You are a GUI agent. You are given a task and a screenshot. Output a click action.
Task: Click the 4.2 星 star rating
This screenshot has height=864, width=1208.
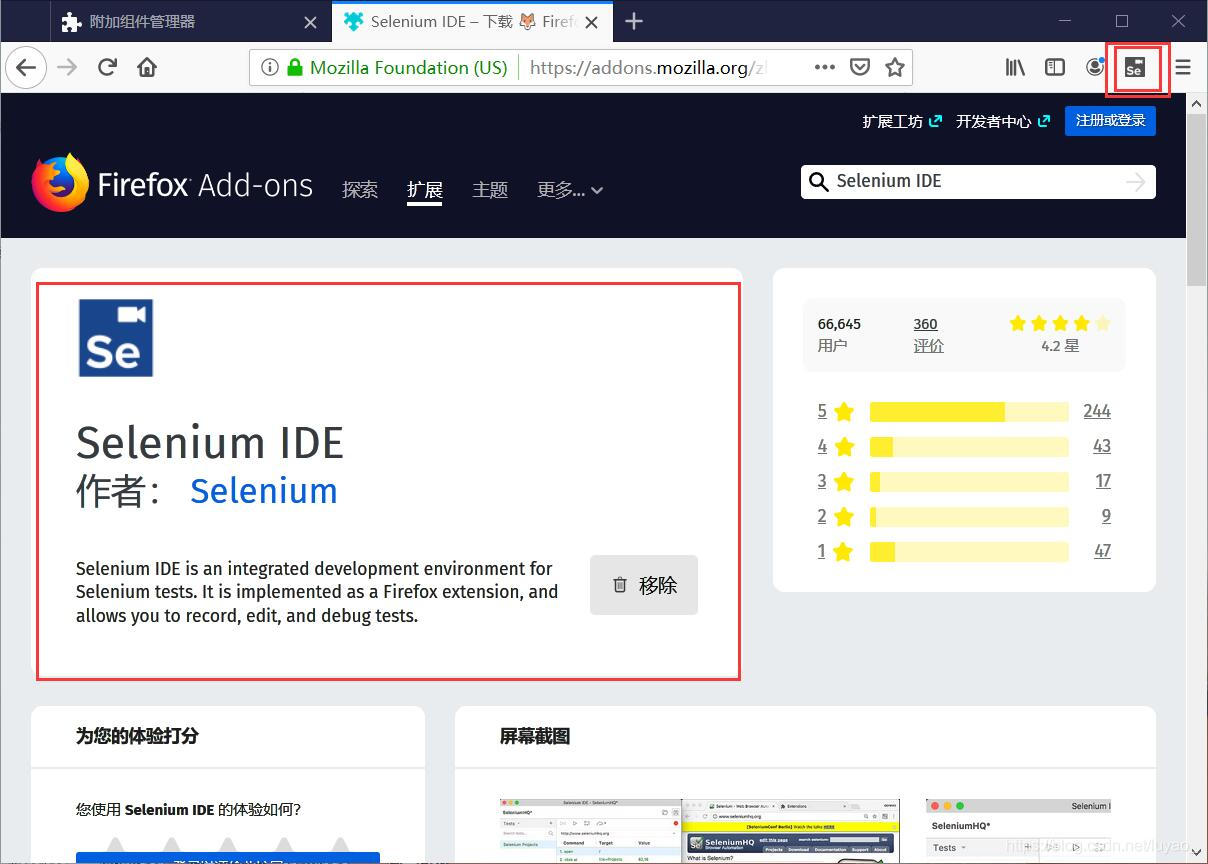click(1060, 334)
